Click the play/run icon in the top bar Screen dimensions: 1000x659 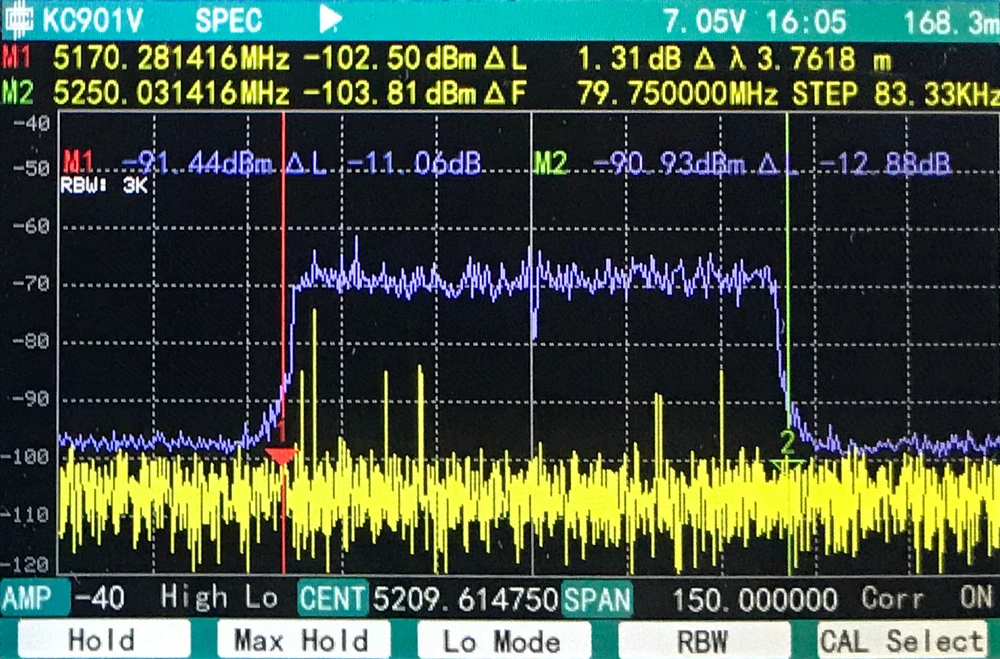click(328, 18)
